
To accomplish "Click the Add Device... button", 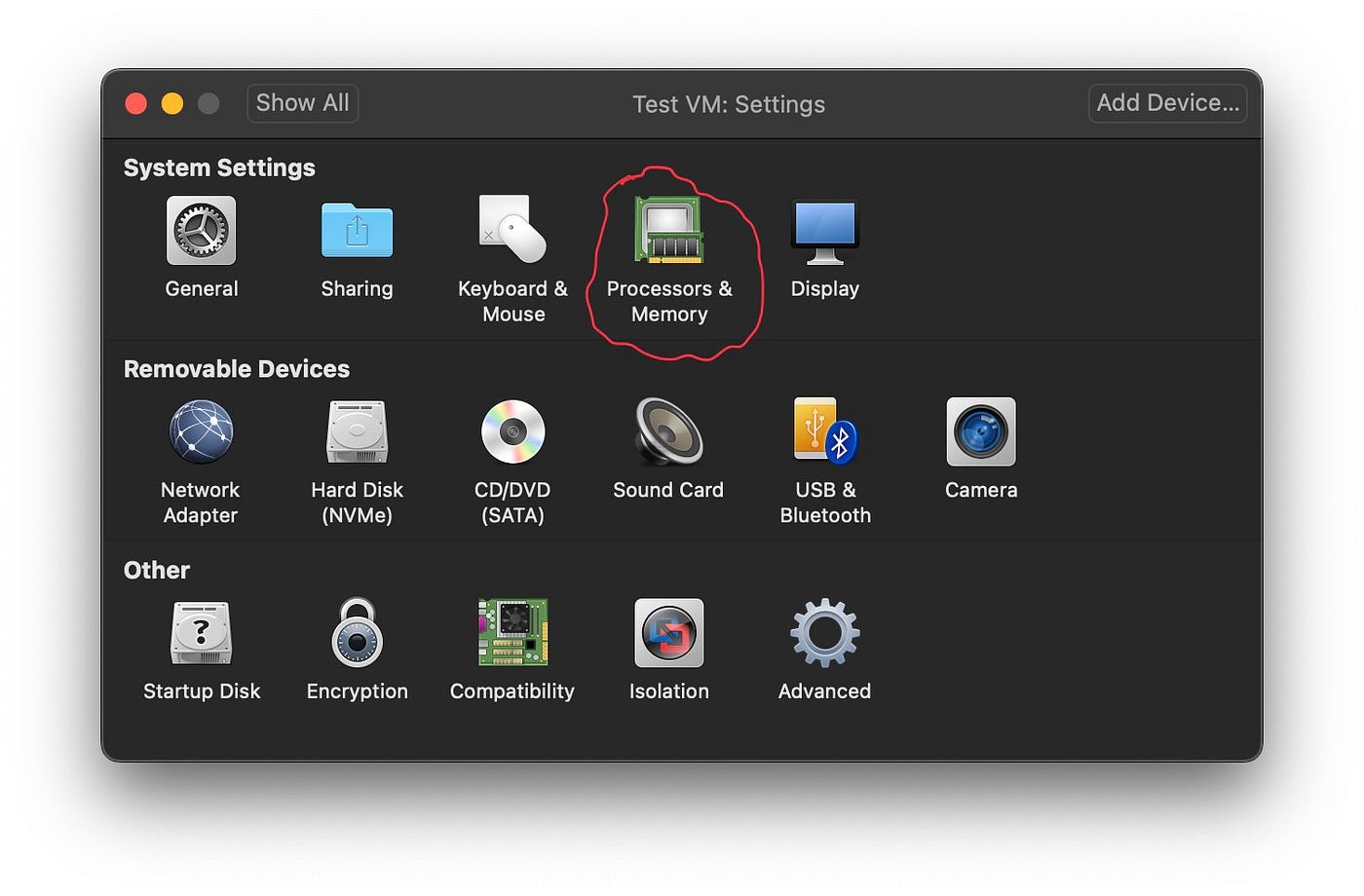I will pyautogui.click(x=1168, y=103).
